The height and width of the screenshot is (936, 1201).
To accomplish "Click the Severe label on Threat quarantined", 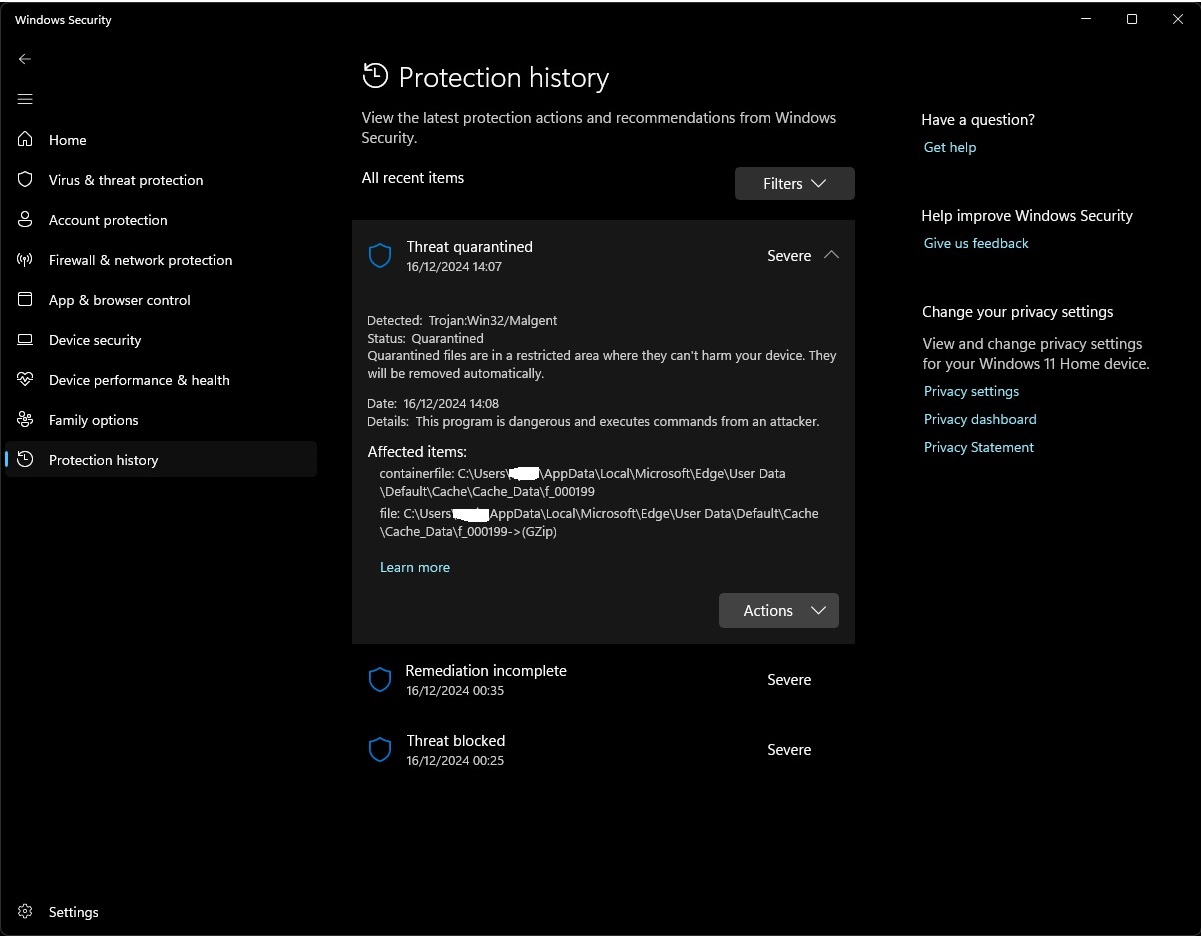I will click(789, 256).
